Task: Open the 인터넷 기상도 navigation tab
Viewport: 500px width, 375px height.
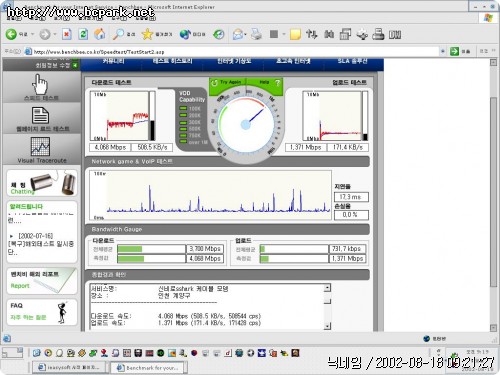Action: tap(234, 61)
